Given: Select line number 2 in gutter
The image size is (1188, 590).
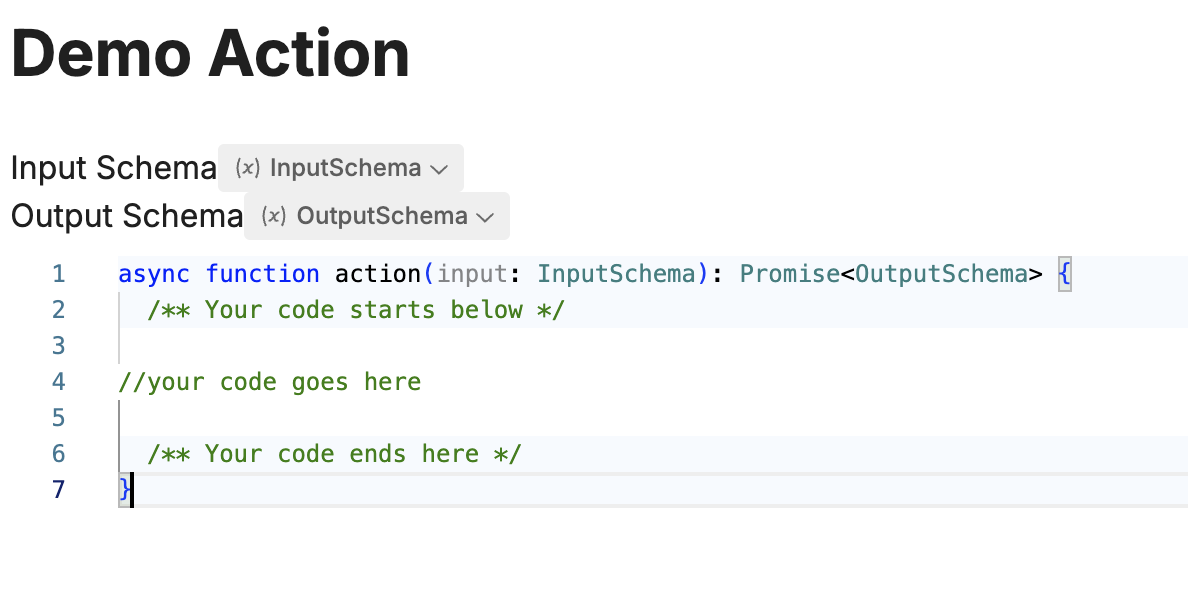Looking at the screenshot, I should 58,310.
